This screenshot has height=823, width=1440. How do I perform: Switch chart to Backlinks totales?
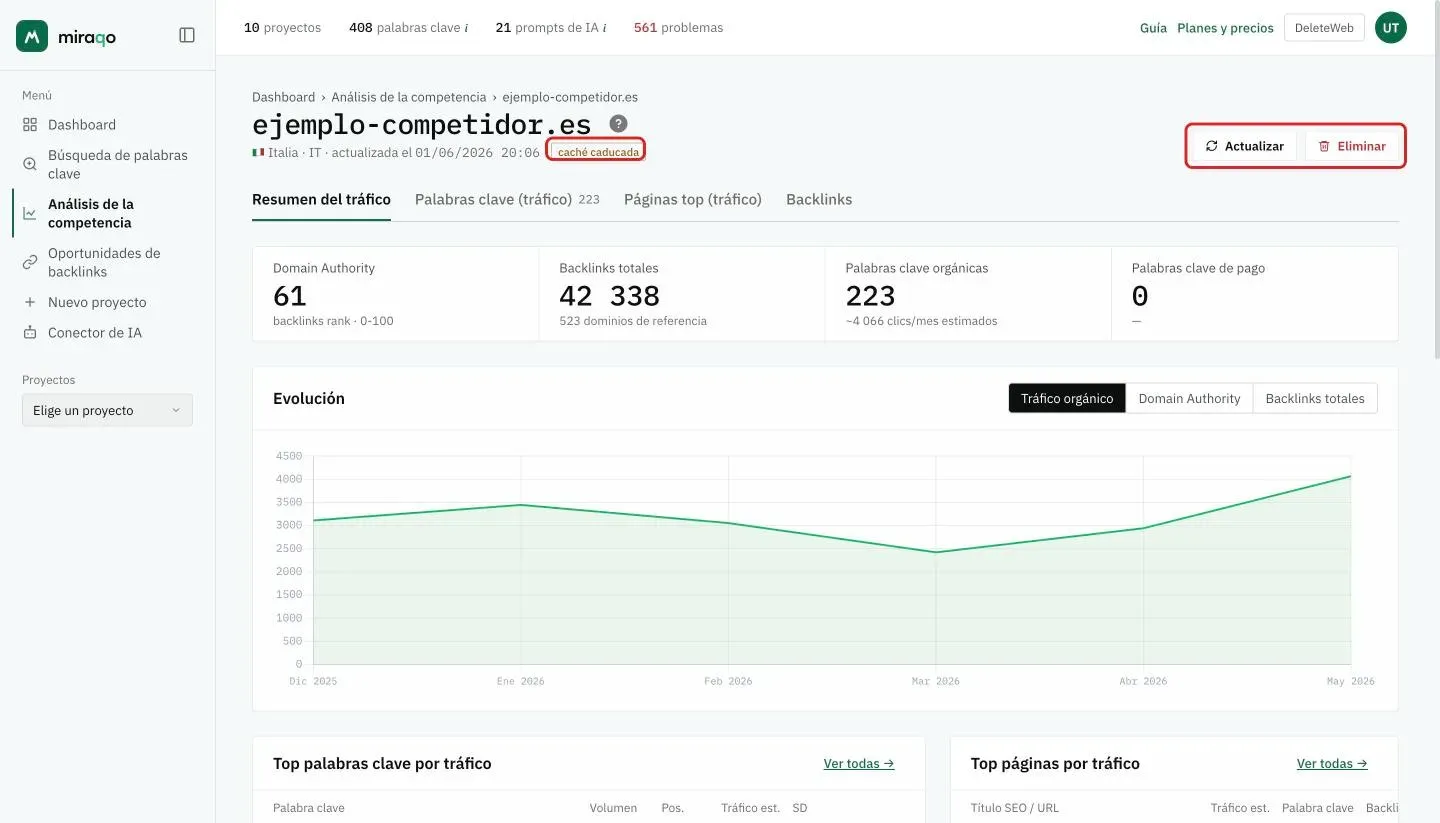1315,398
